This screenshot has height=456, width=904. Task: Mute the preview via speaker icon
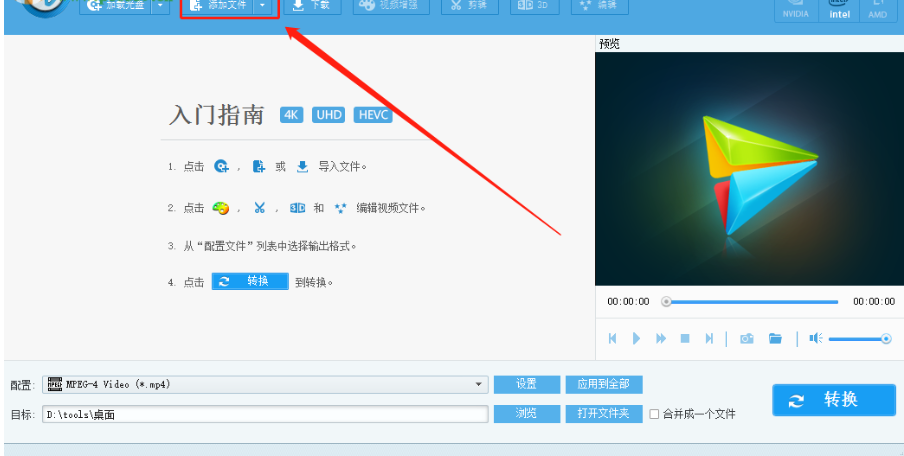pos(815,338)
